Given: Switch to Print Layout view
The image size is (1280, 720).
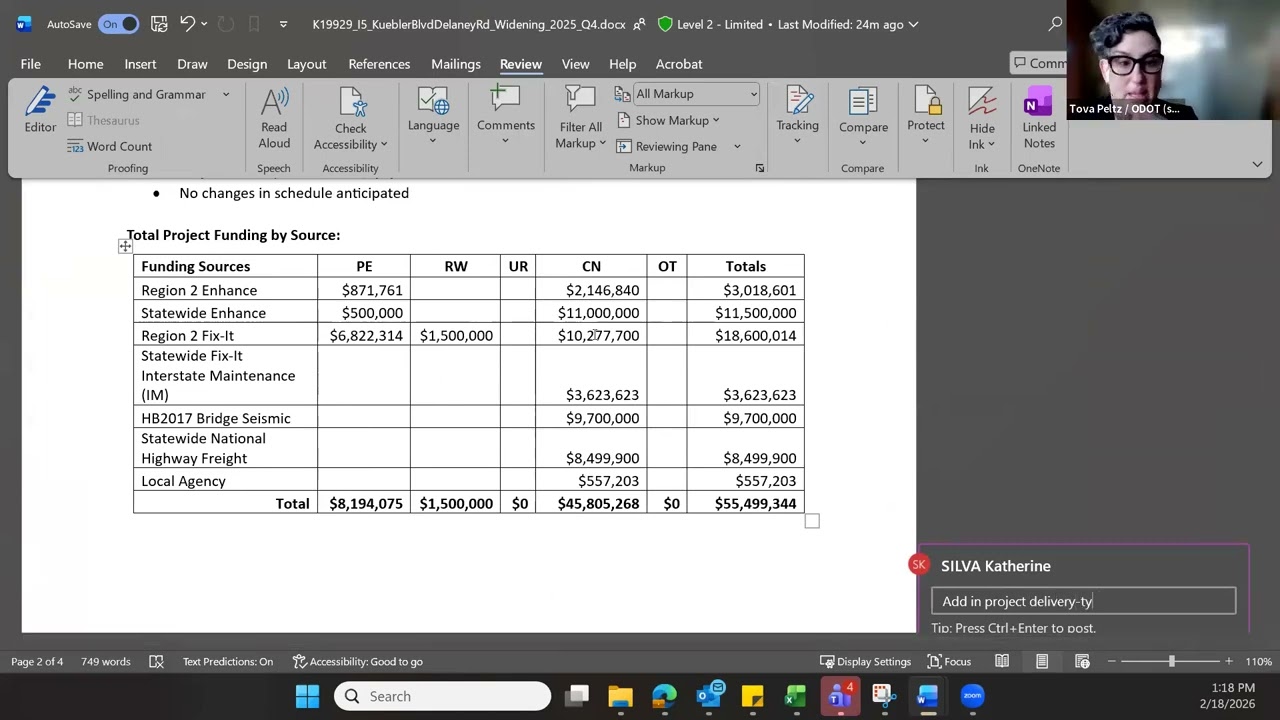Looking at the screenshot, I should pyautogui.click(x=1041, y=661).
